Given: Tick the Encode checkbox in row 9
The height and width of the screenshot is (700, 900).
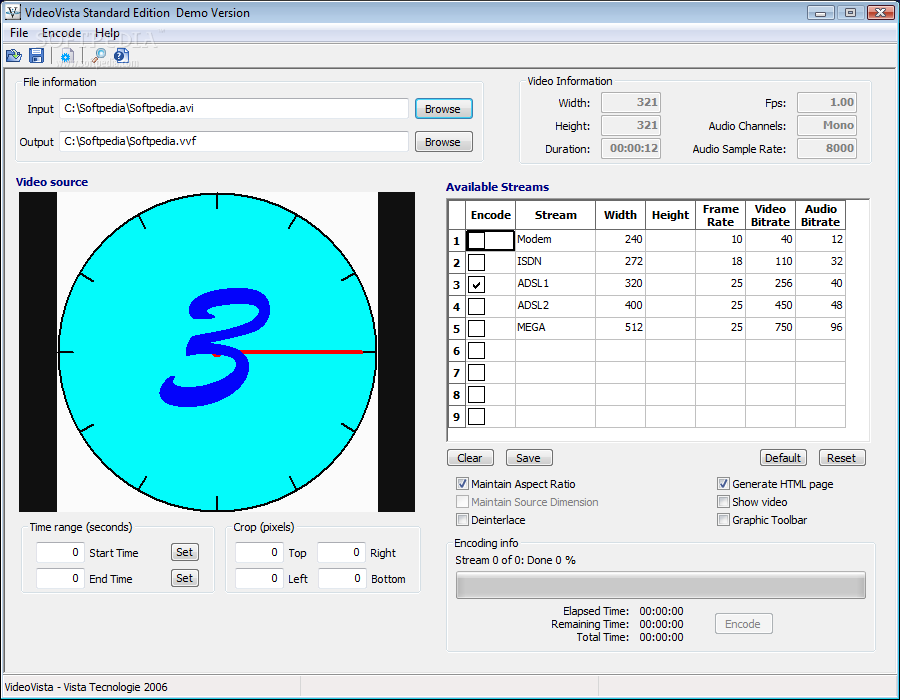Looking at the screenshot, I should 476,416.
